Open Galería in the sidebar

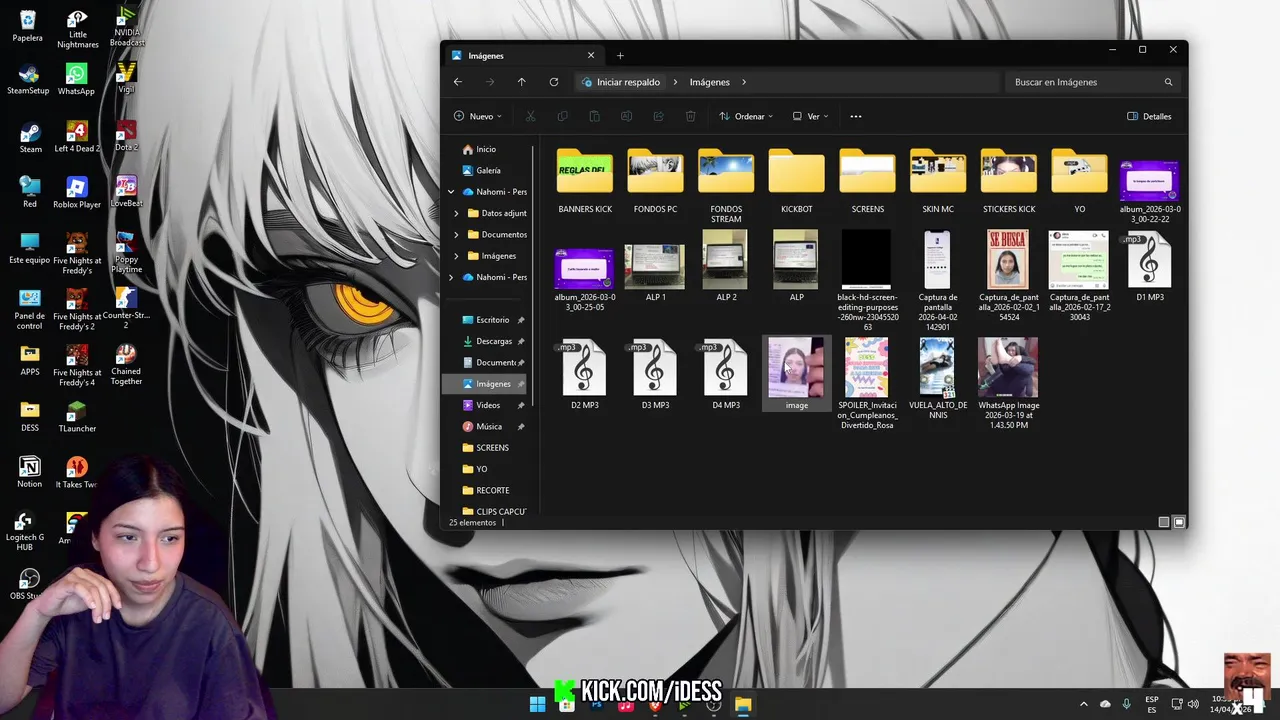pos(488,170)
